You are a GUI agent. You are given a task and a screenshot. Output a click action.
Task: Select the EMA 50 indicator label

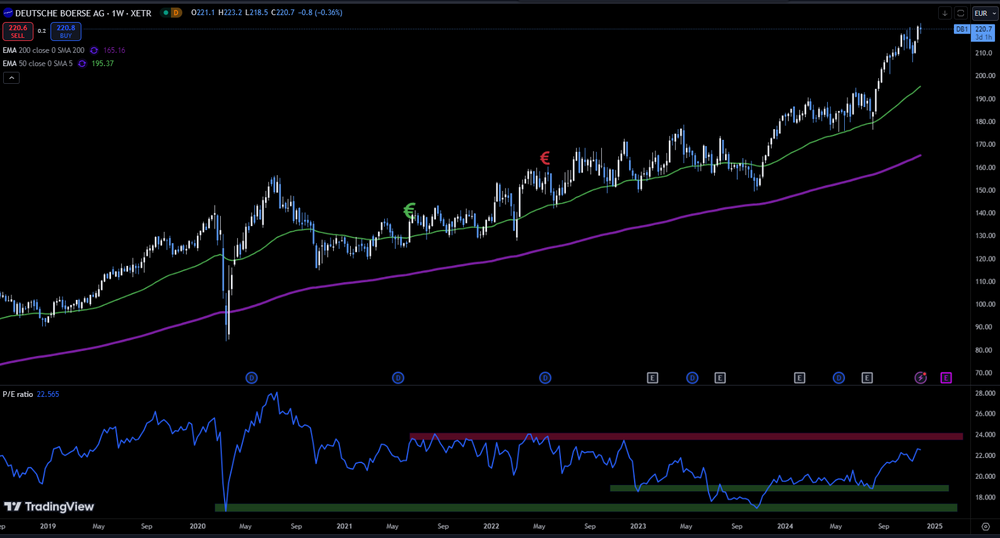point(38,63)
